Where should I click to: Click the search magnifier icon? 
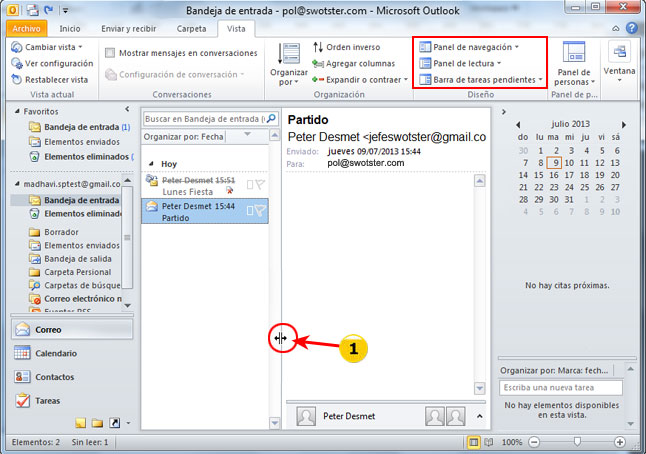(x=271, y=119)
